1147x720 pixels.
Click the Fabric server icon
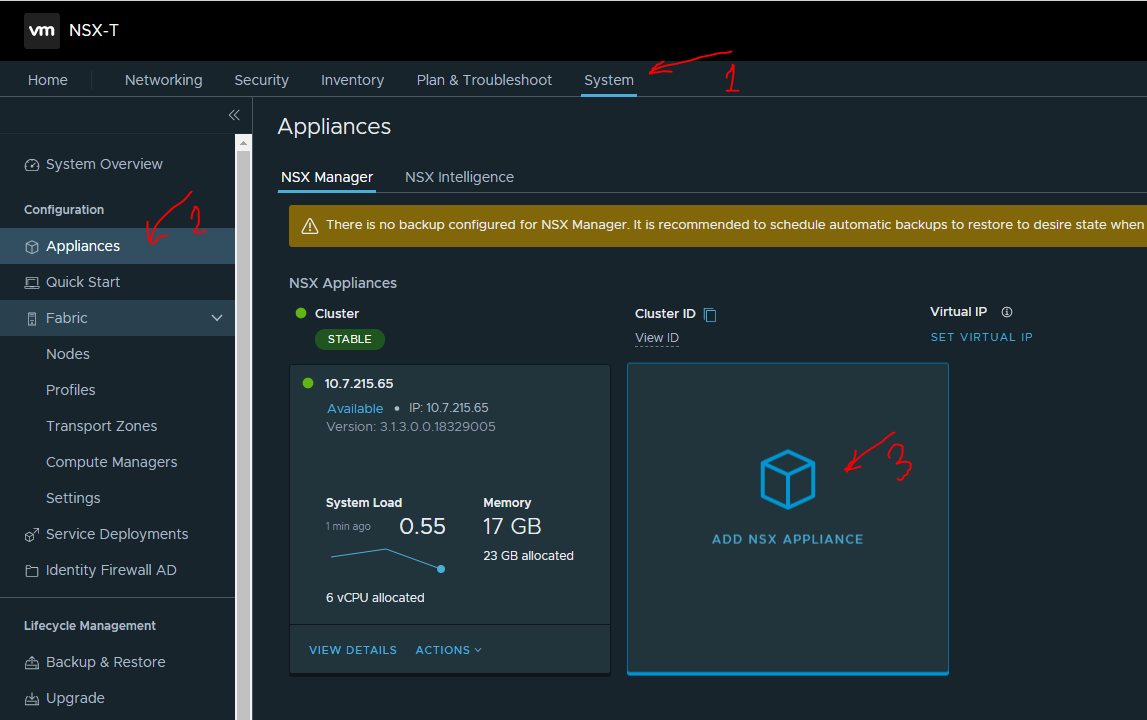pos(31,318)
